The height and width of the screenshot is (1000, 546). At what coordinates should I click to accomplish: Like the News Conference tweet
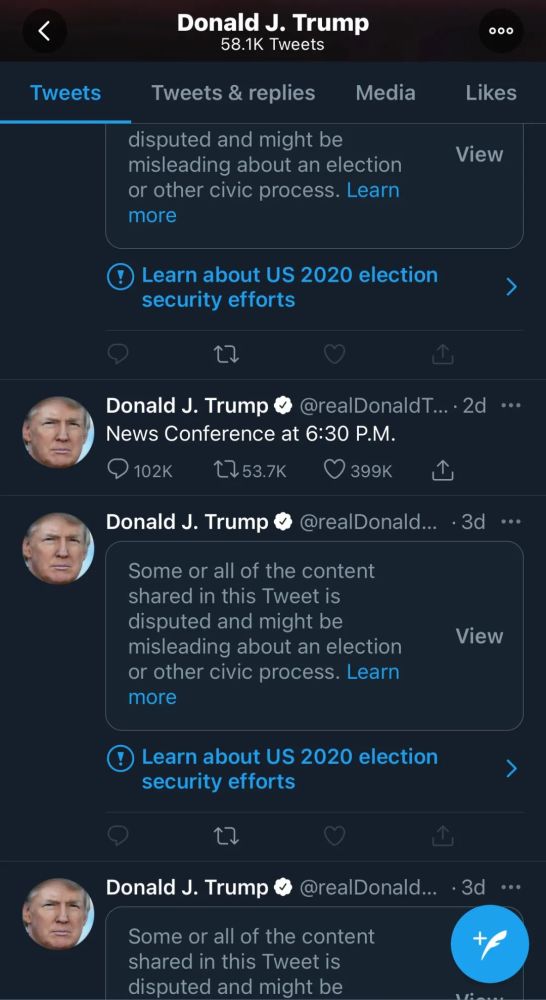click(358, 471)
